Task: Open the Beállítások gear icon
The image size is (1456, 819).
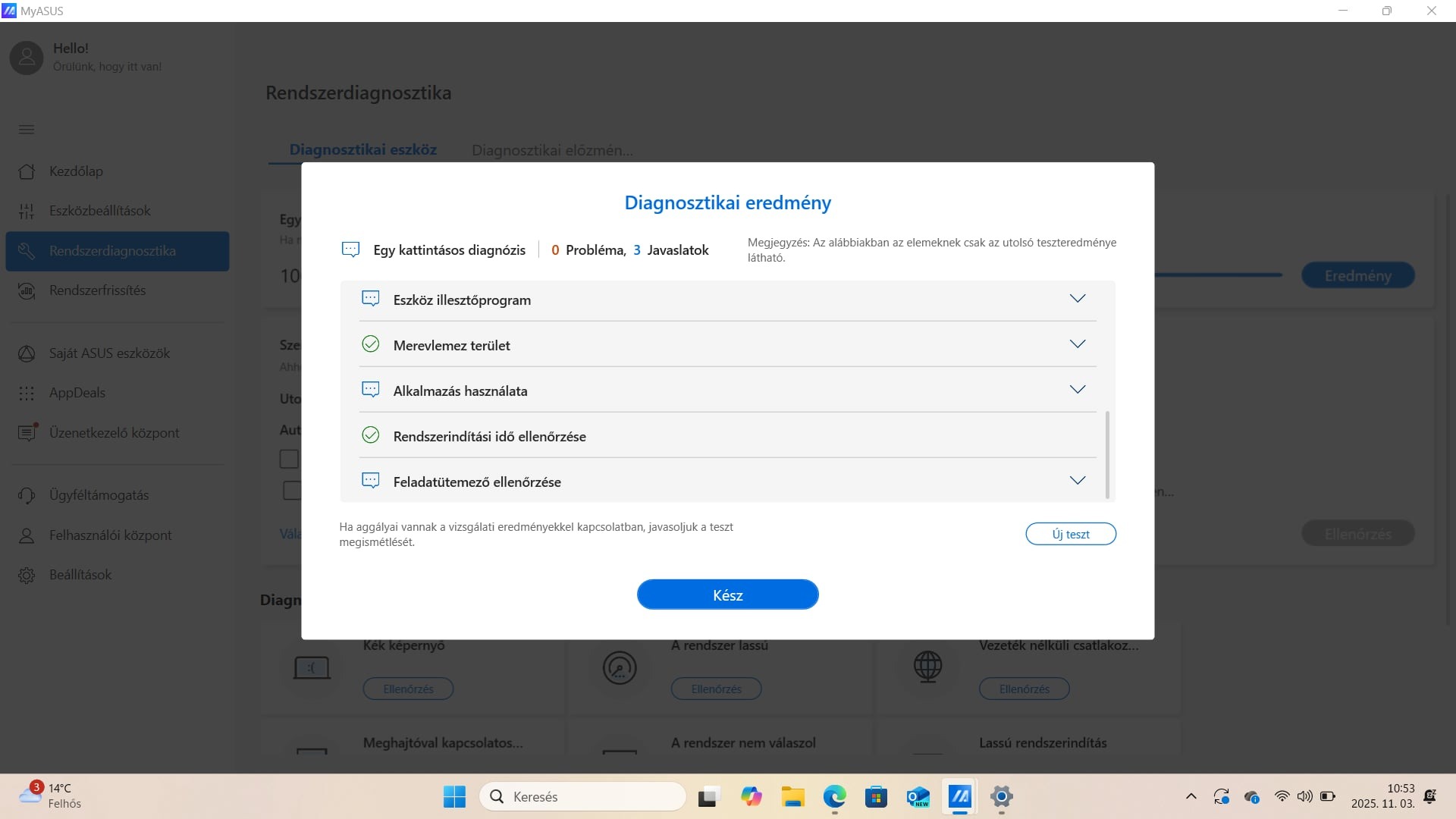Action: (27, 575)
